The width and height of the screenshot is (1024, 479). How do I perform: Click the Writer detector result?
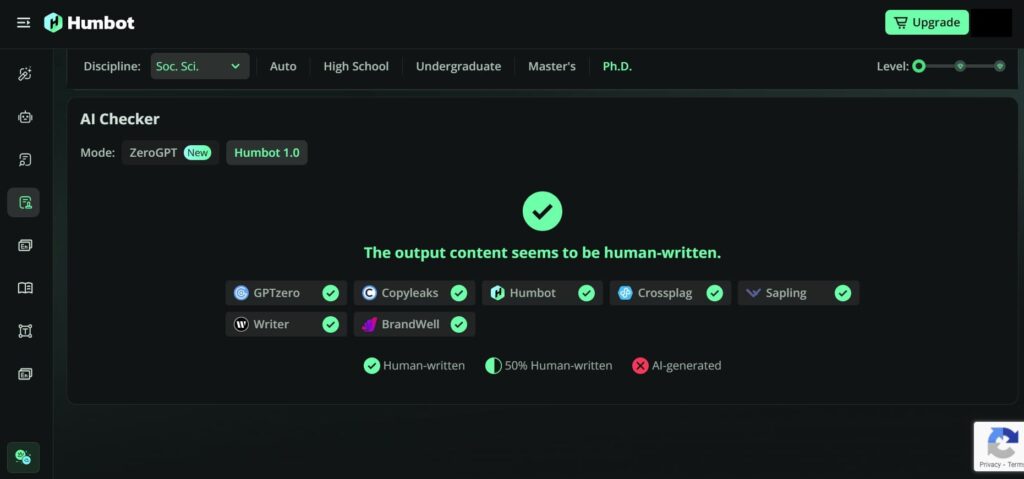(286, 324)
